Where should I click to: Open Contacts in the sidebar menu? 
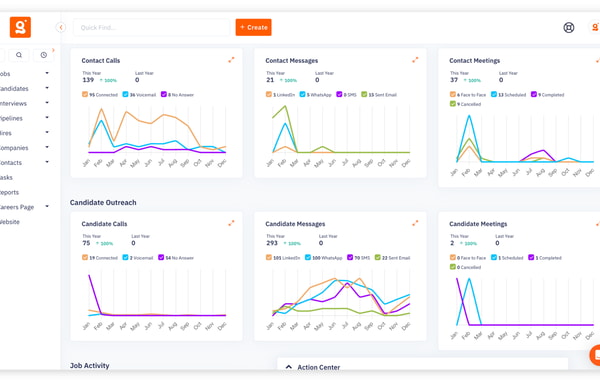click(11, 163)
